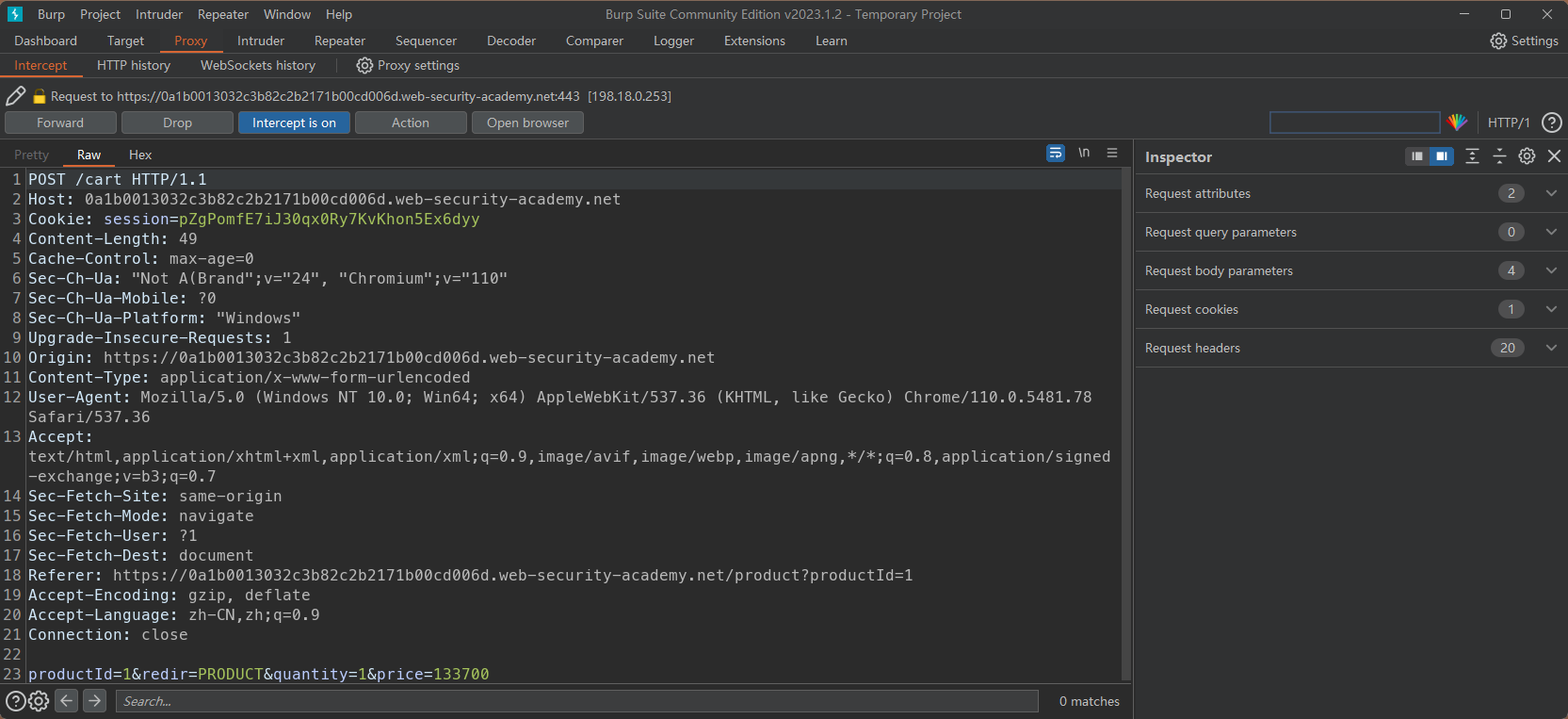Switch to Target tab
Image resolution: width=1568 pixels, height=719 pixels.
125,41
